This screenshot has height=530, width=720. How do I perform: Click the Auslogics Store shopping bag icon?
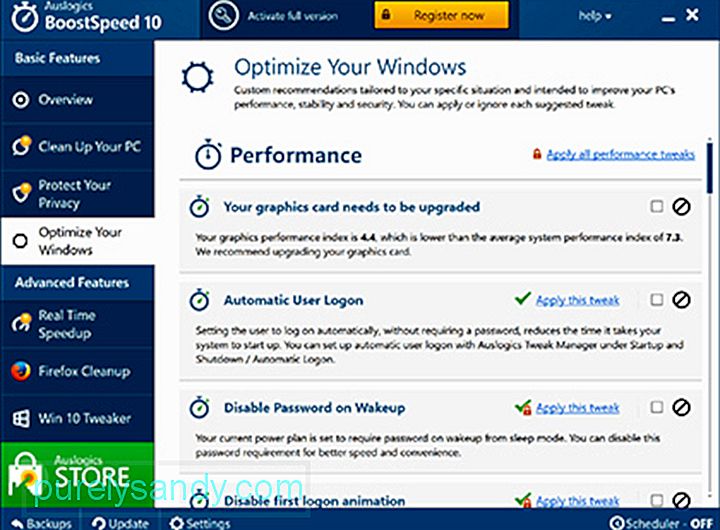pyautogui.click(x=26, y=474)
